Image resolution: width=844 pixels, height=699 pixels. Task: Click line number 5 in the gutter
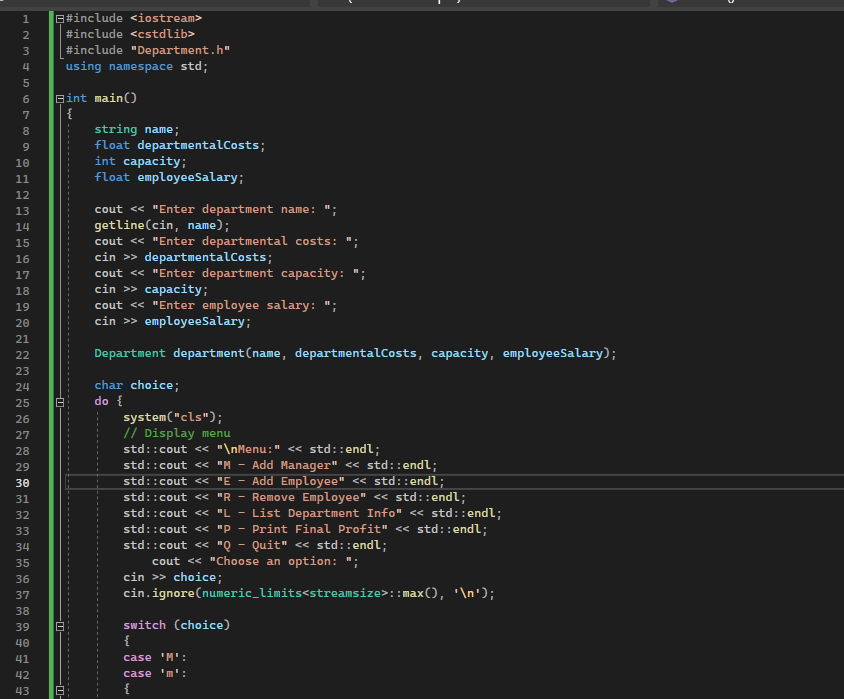26,83
